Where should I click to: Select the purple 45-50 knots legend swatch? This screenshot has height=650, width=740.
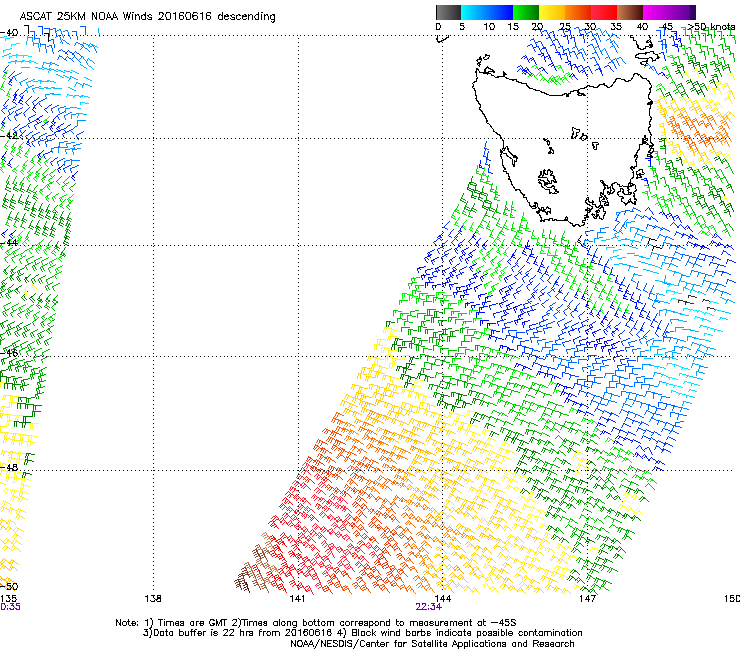(683, 12)
